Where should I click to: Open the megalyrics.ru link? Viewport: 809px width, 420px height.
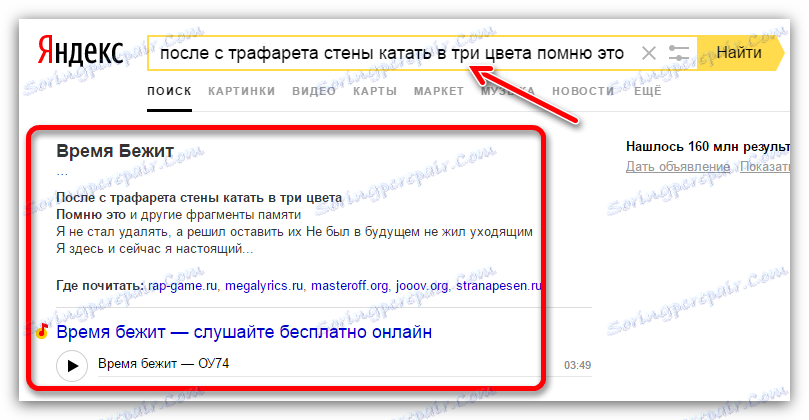pos(264,285)
